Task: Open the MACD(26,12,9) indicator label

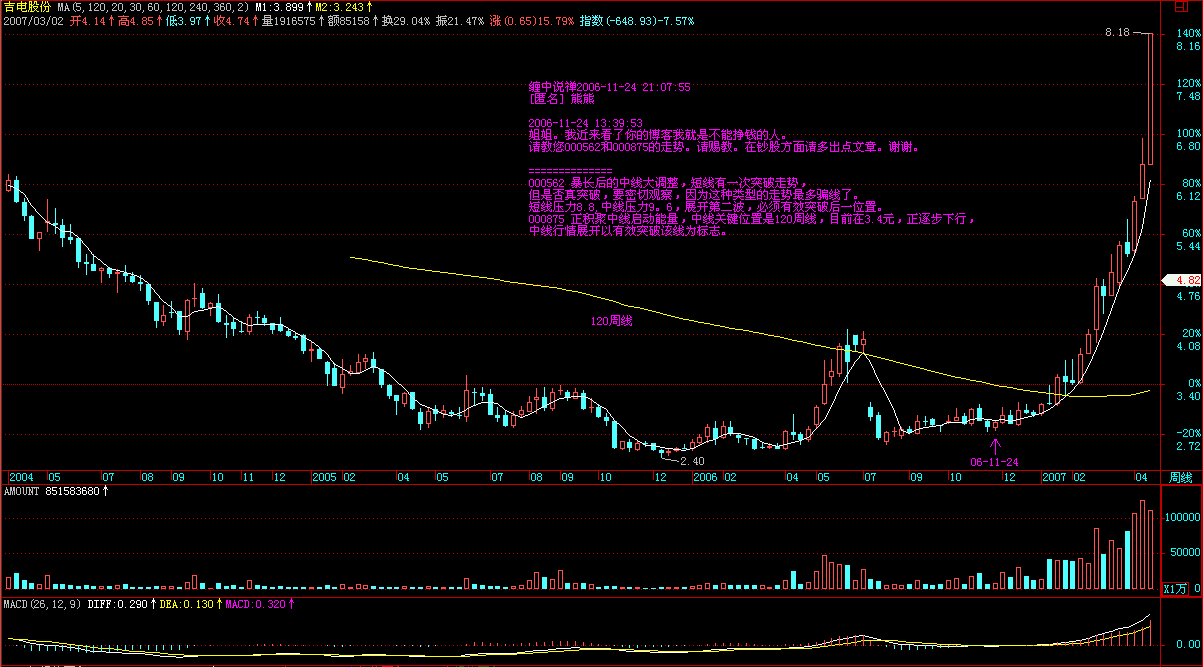Action: coord(42,604)
